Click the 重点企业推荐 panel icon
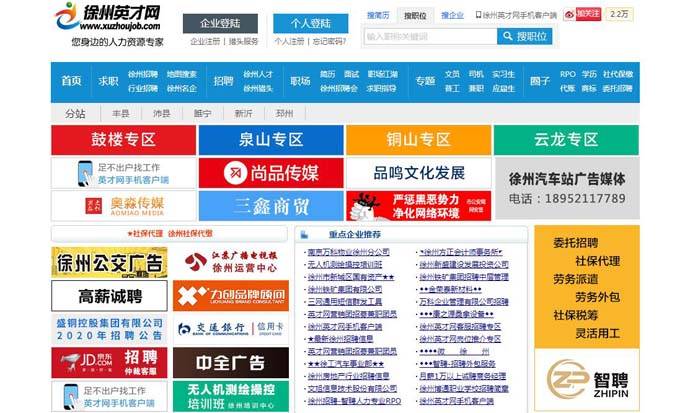690x413 pixels. coord(304,235)
